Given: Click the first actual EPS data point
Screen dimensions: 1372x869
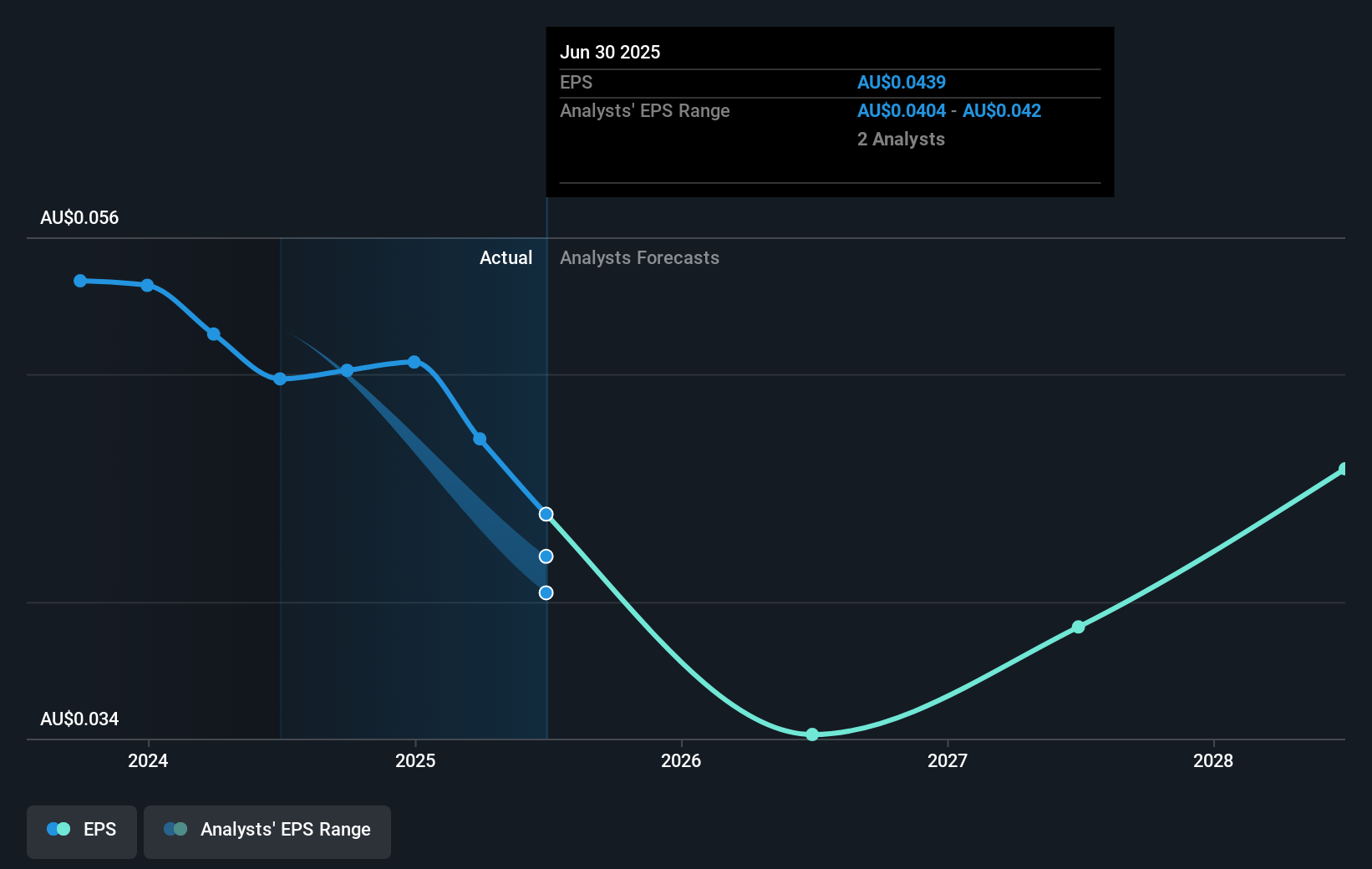Looking at the screenshot, I should tap(79, 281).
